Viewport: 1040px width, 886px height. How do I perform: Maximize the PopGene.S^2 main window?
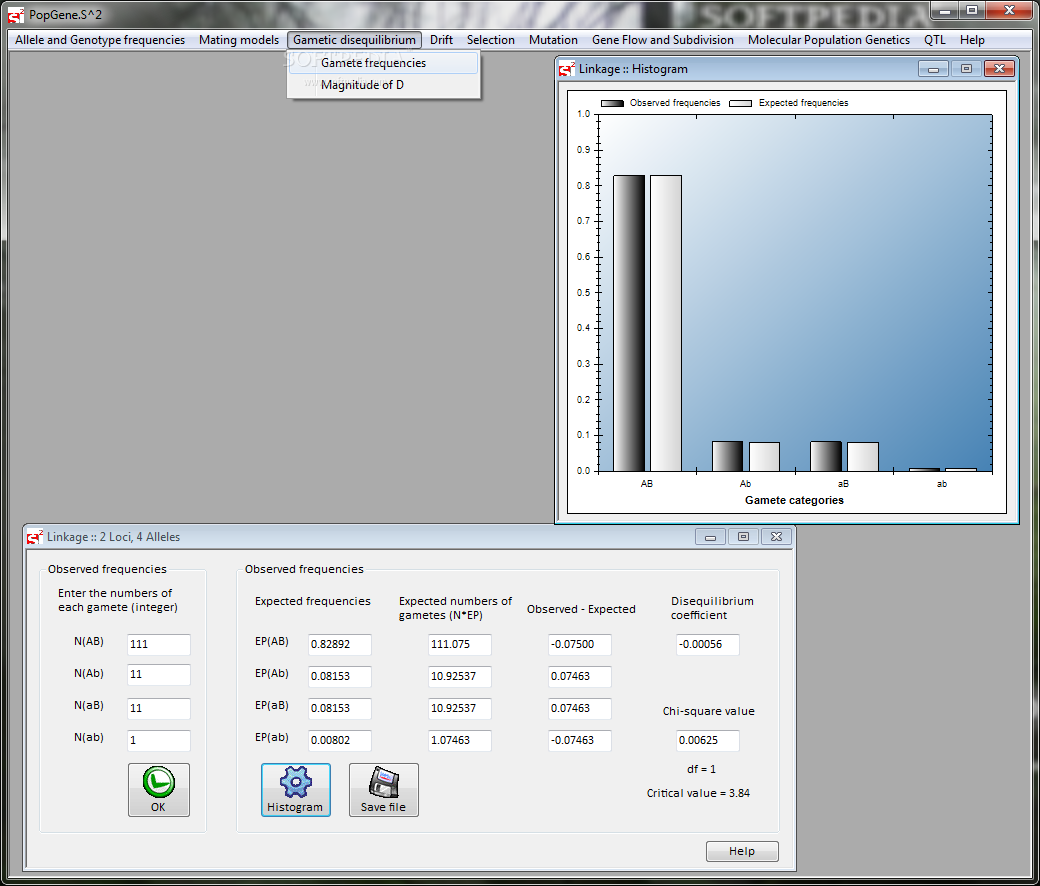[972, 10]
